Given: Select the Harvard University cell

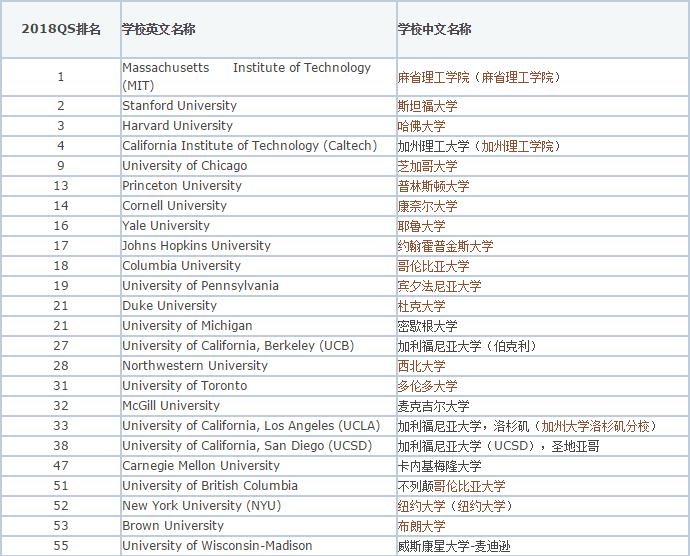Looking at the screenshot, I should [259, 125].
